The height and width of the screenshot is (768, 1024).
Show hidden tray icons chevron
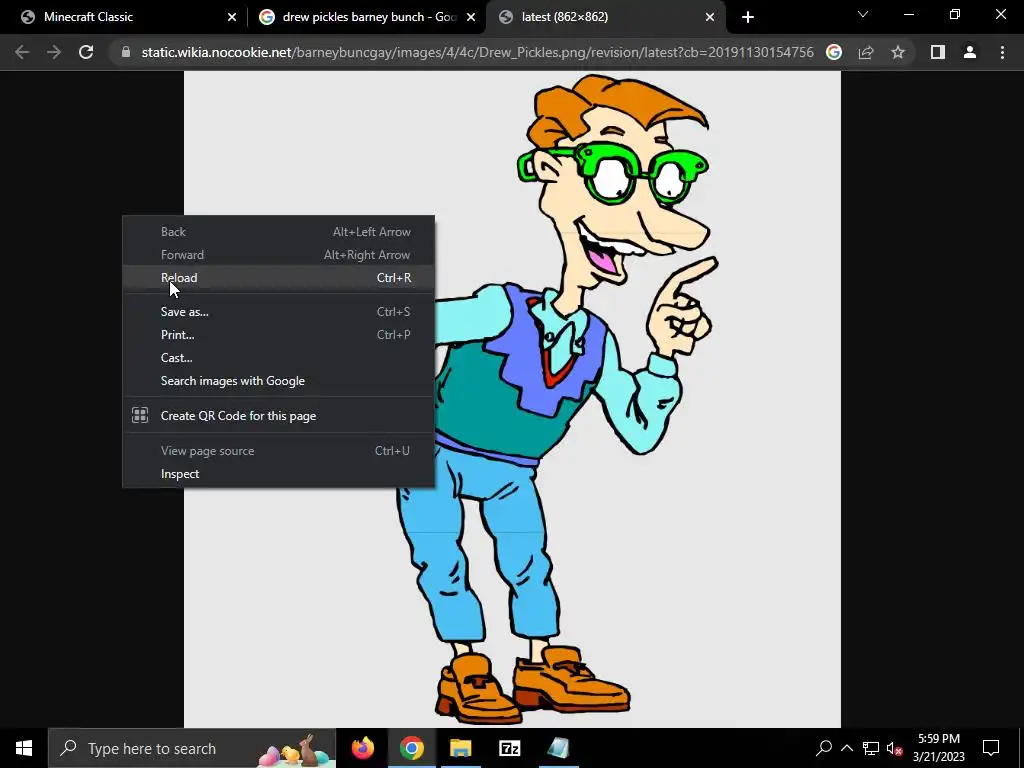pos(846,748)
